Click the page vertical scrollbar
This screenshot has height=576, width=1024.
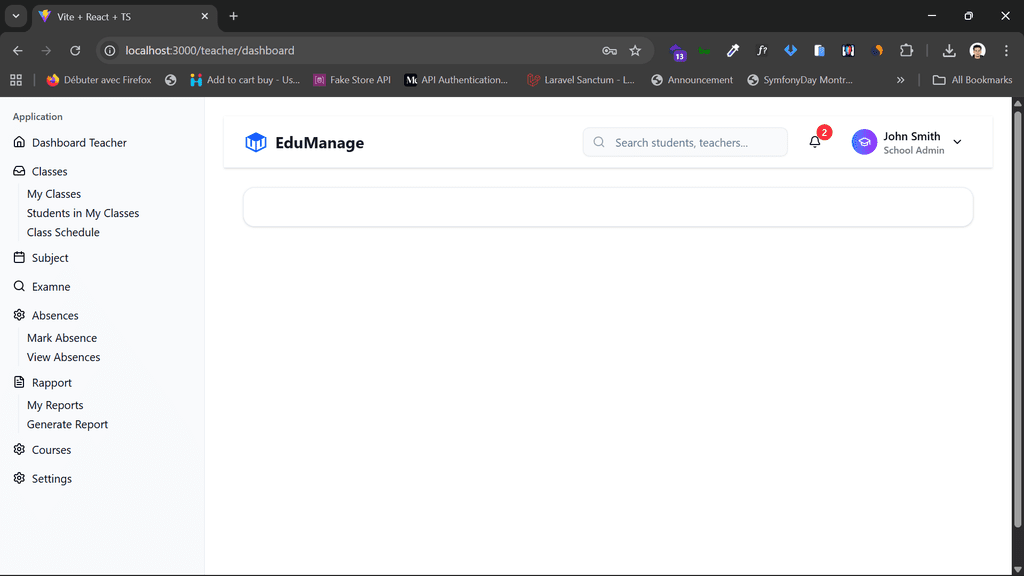click(x=1017, y=317)
